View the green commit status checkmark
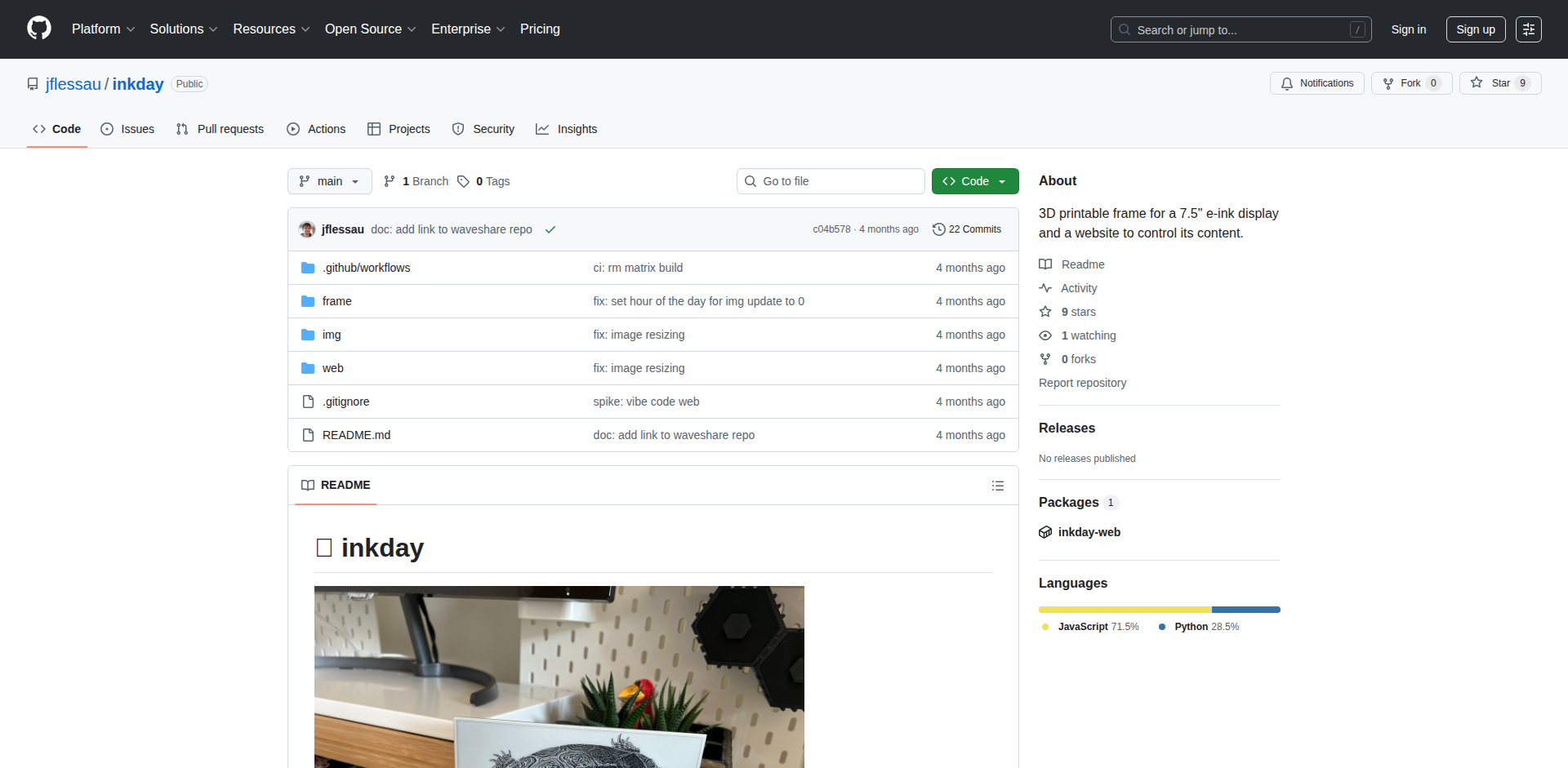The image size is (1568, 768). (550, 229)
